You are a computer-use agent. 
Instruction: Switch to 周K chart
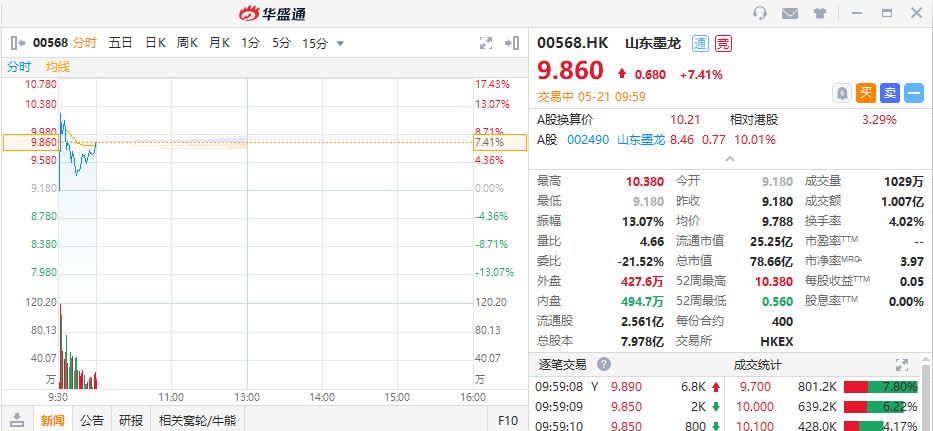point(187,43)
